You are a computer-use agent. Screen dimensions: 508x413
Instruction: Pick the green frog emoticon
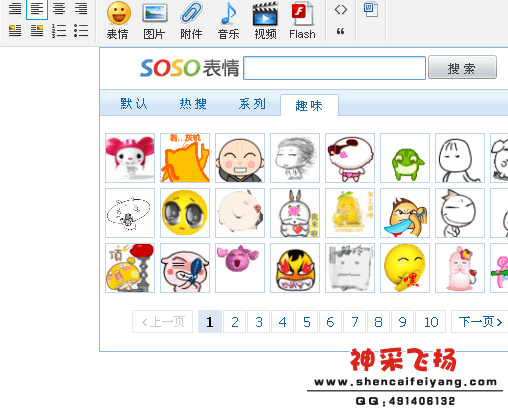[405, 158]
